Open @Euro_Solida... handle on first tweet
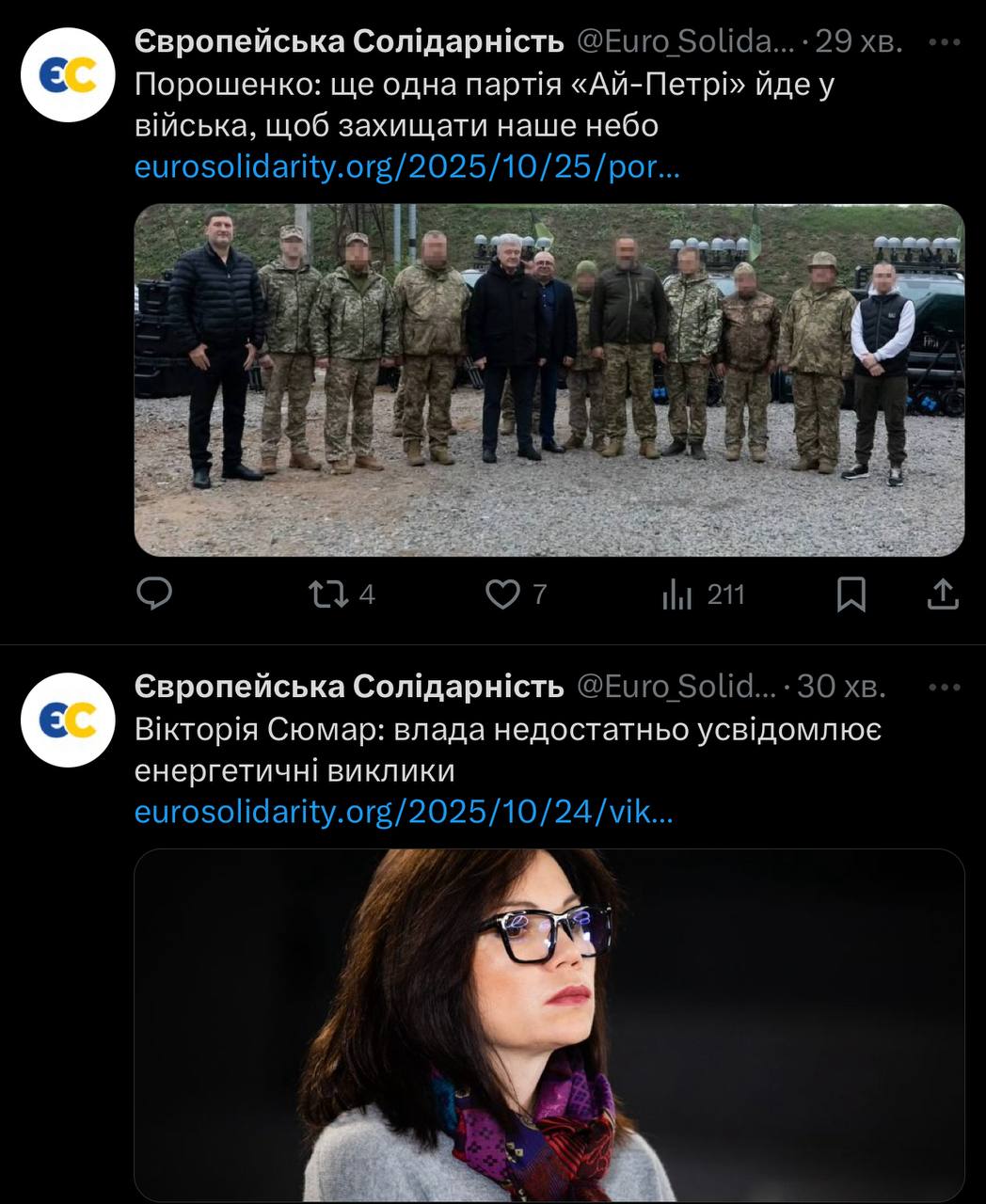The height and width of the screenshot is (1204, 986). point(686,42)
